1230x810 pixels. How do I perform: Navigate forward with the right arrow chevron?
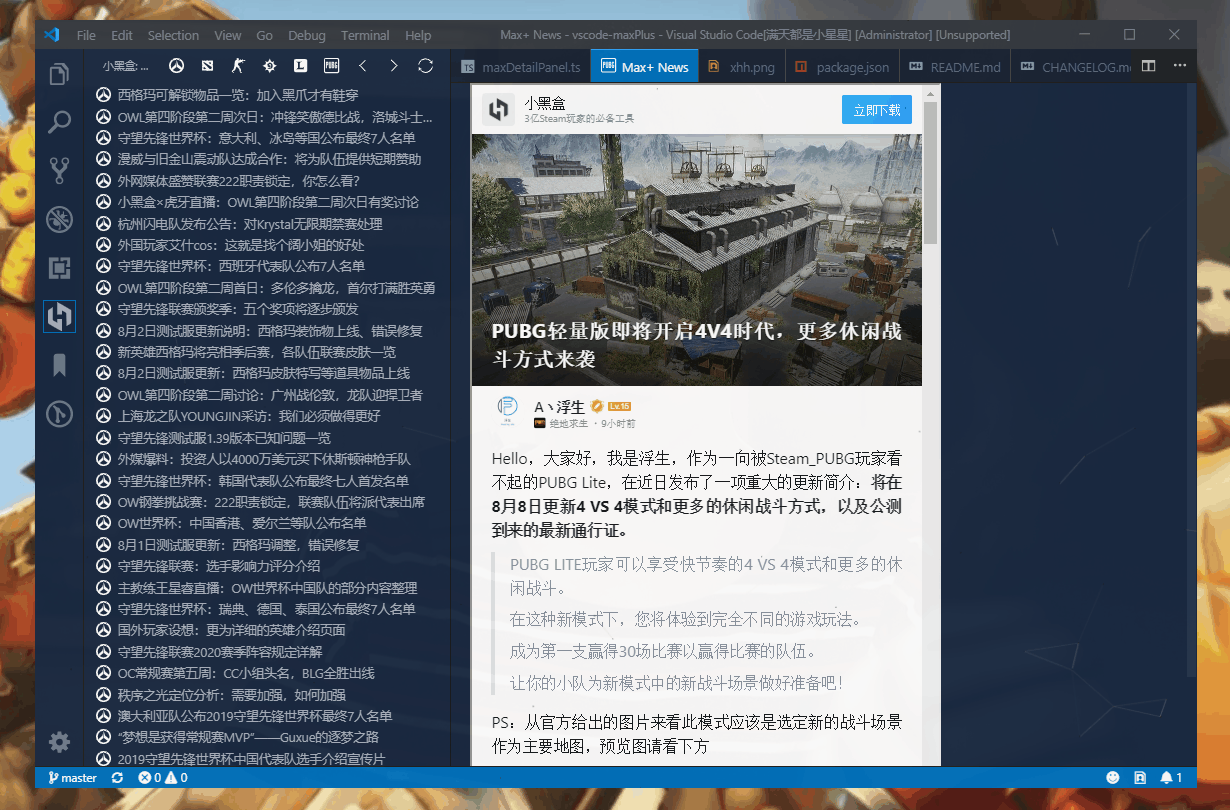396,66
